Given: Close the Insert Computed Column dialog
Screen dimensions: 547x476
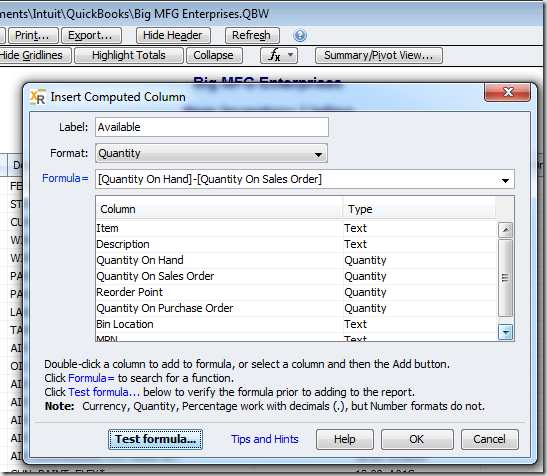Looking at the screenshot, I should pos(508,92).
